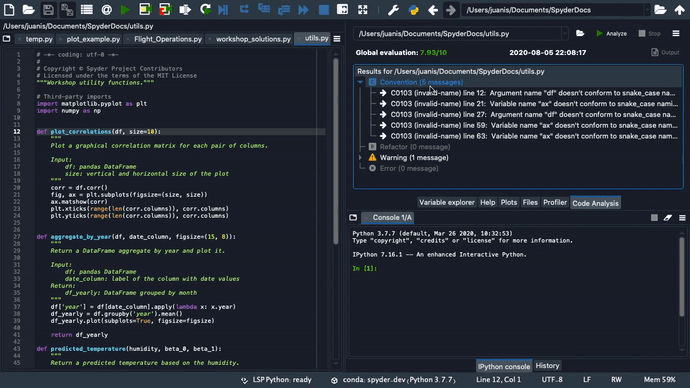Switch to the Files tab
Screen dimensions: 690x388
point(530,202)
